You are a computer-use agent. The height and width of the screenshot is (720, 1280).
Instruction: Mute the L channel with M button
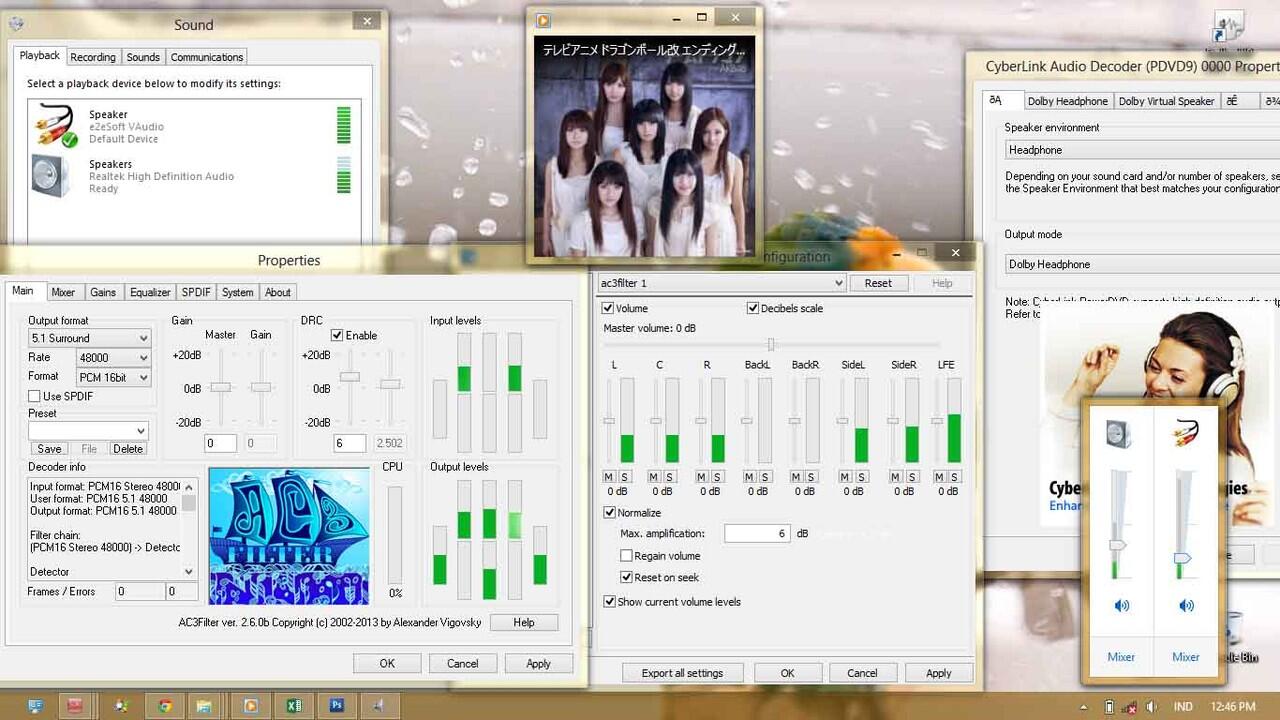tap(609, 477)
